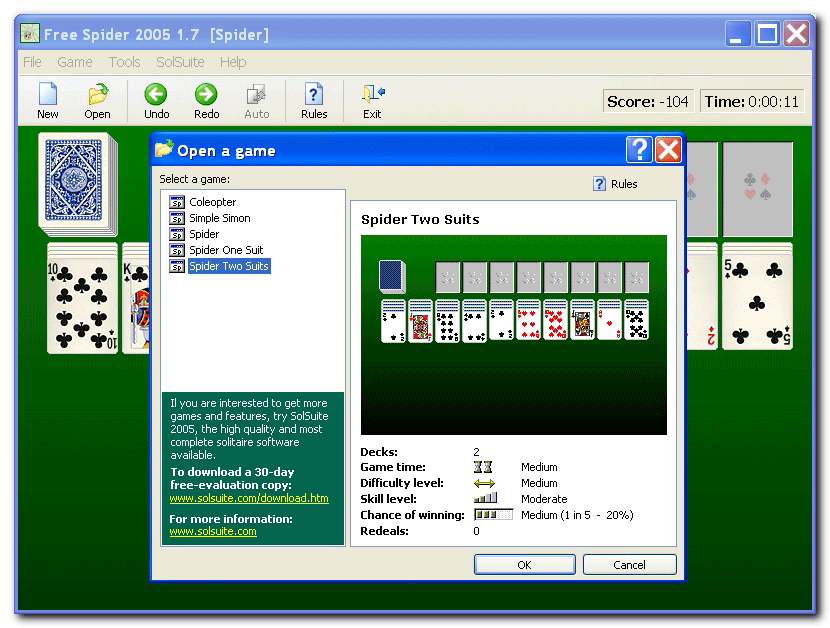Click the Exit door icon
This screenshot has width=830, height=628.
click(373, 94)
